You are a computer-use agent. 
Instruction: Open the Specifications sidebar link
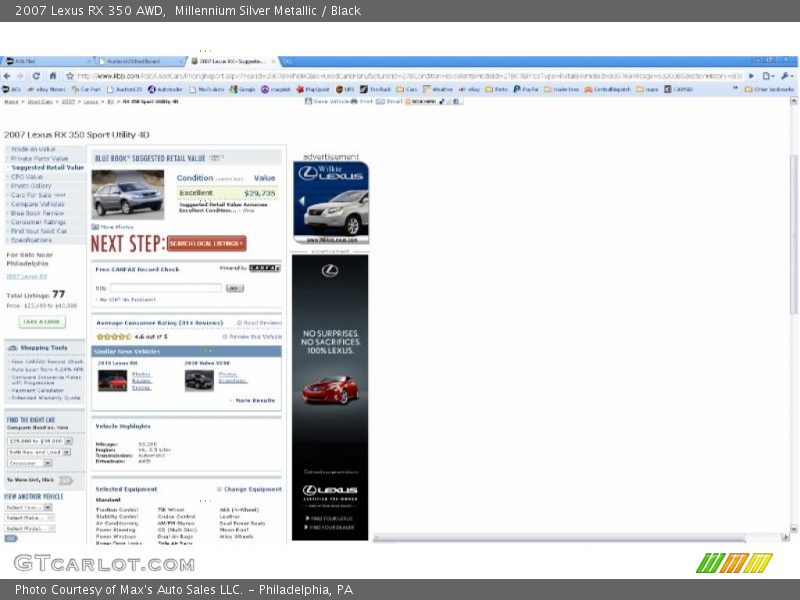click(x=31, y=240)
